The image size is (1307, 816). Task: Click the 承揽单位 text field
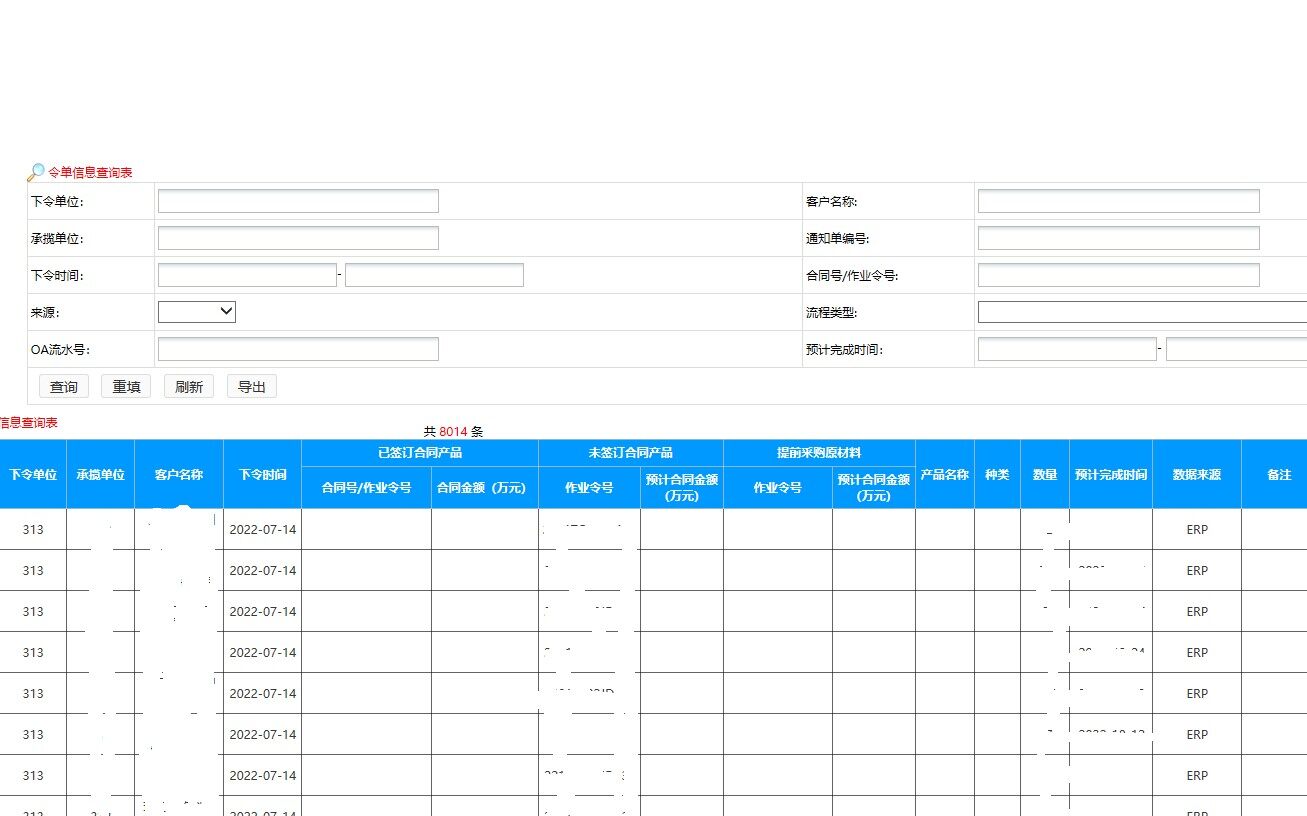click(298, 238)
